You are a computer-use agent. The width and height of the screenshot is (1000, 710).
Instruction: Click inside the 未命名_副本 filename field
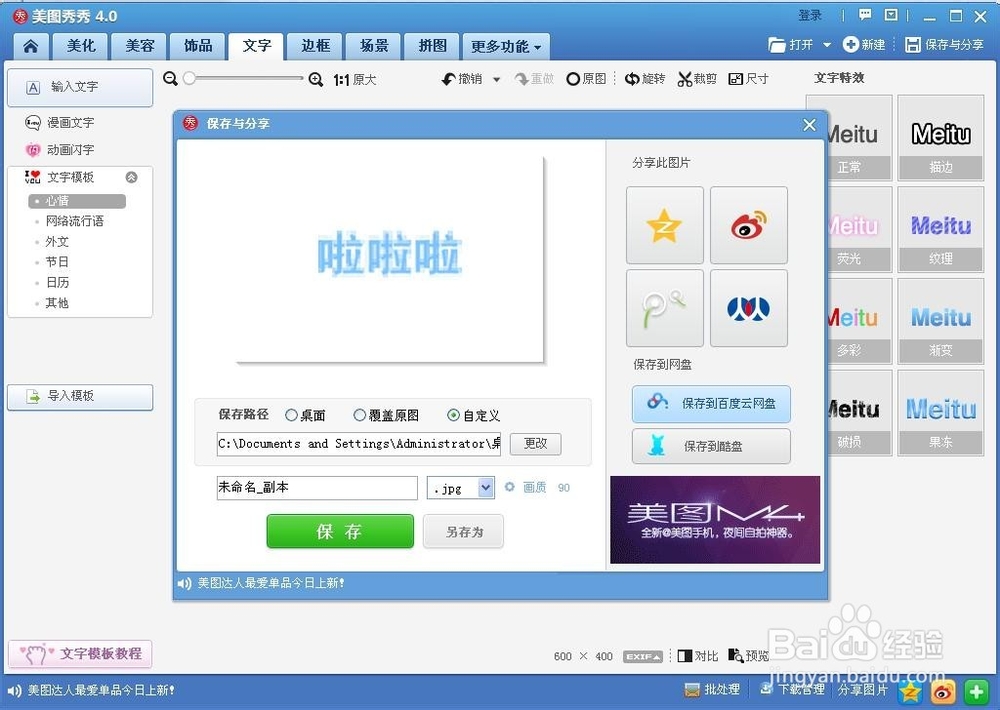(x=315, y=487)
